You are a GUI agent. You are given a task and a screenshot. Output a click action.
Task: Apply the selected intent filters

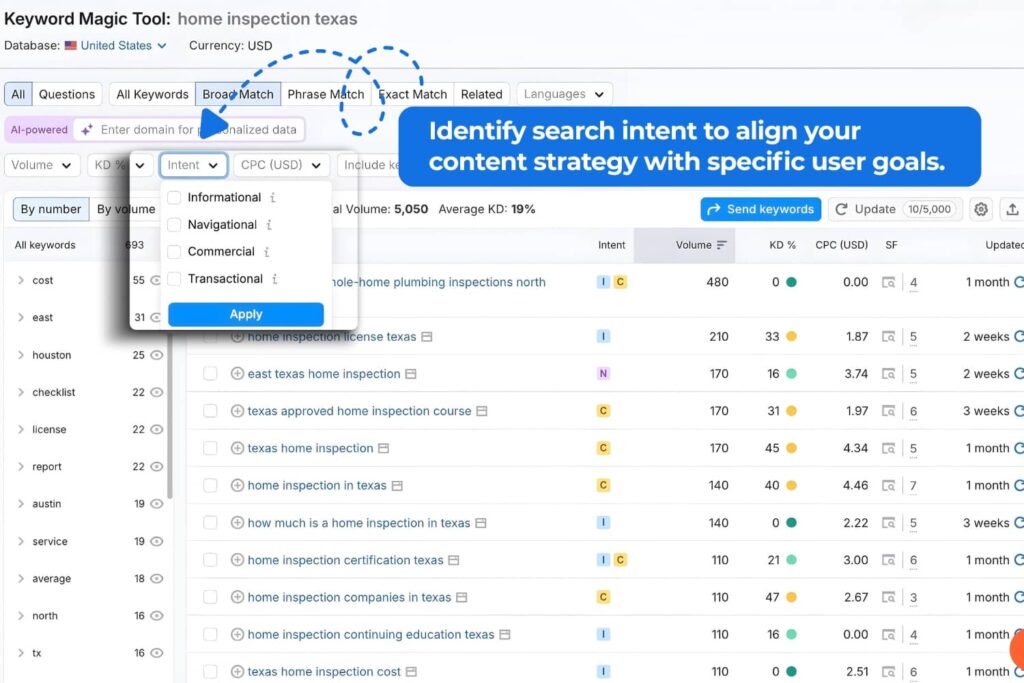(x=245, y=313)
